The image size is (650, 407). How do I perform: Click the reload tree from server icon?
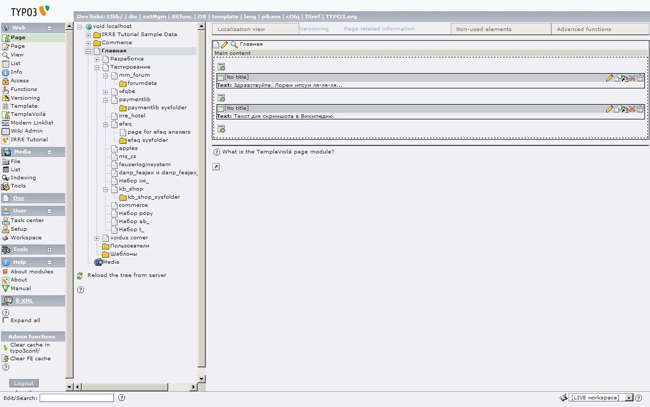click(x=81, y=275)
